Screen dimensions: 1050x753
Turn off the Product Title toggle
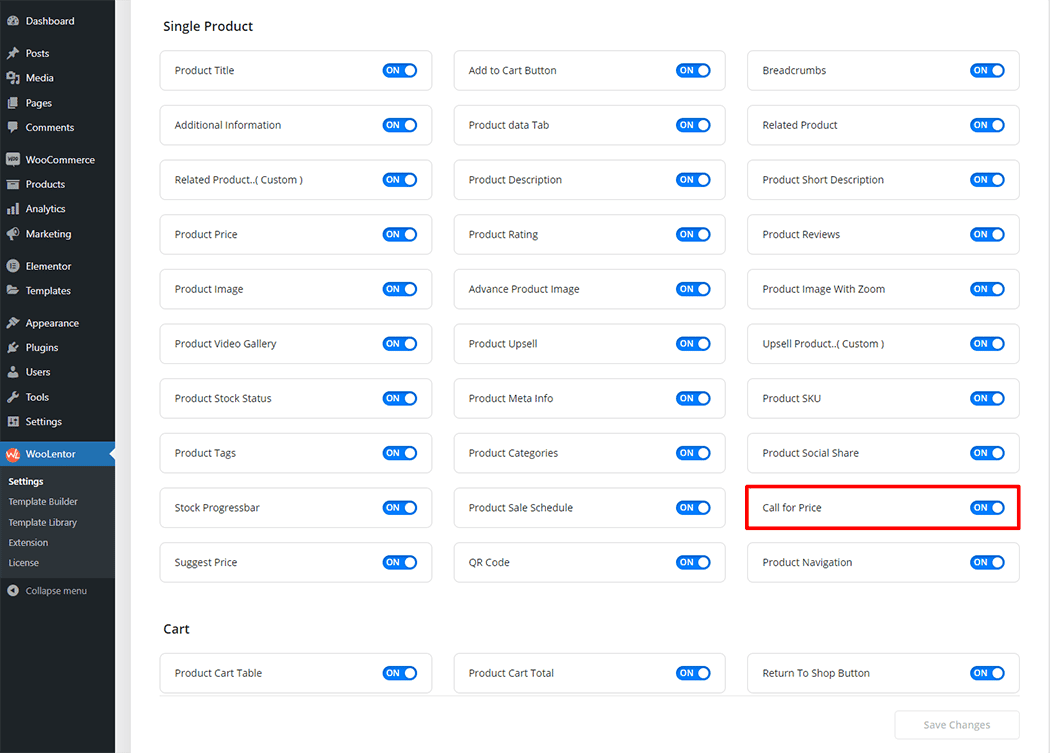tap(399, 71)
